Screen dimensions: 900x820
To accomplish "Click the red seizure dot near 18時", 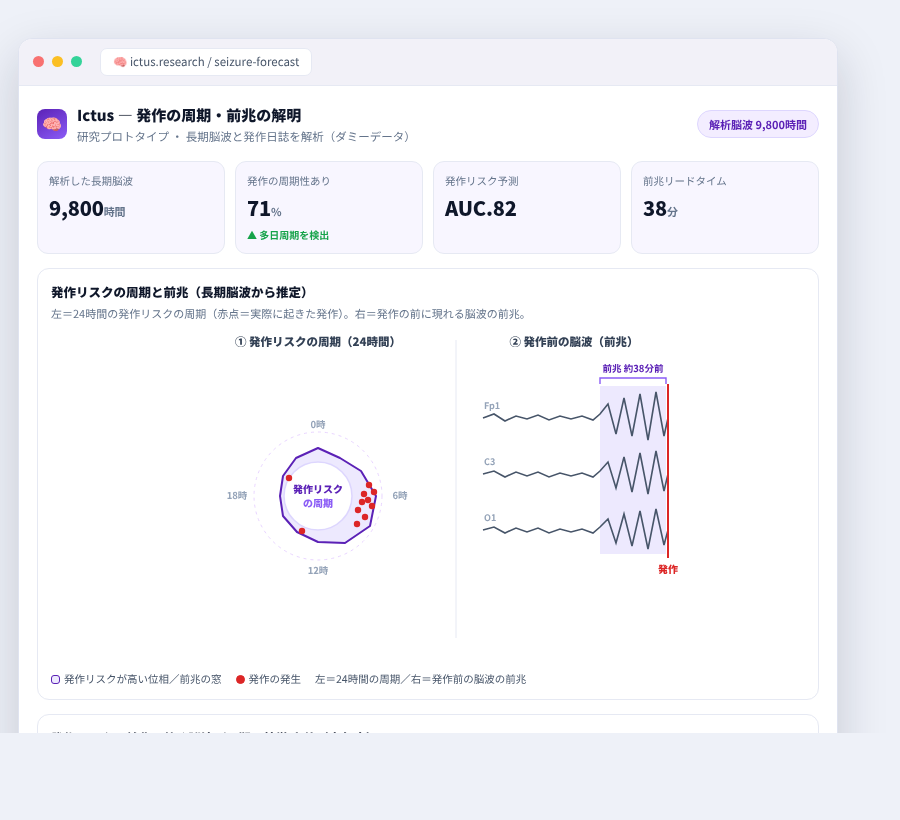I will pyautogui.click(x=289, y=478).
